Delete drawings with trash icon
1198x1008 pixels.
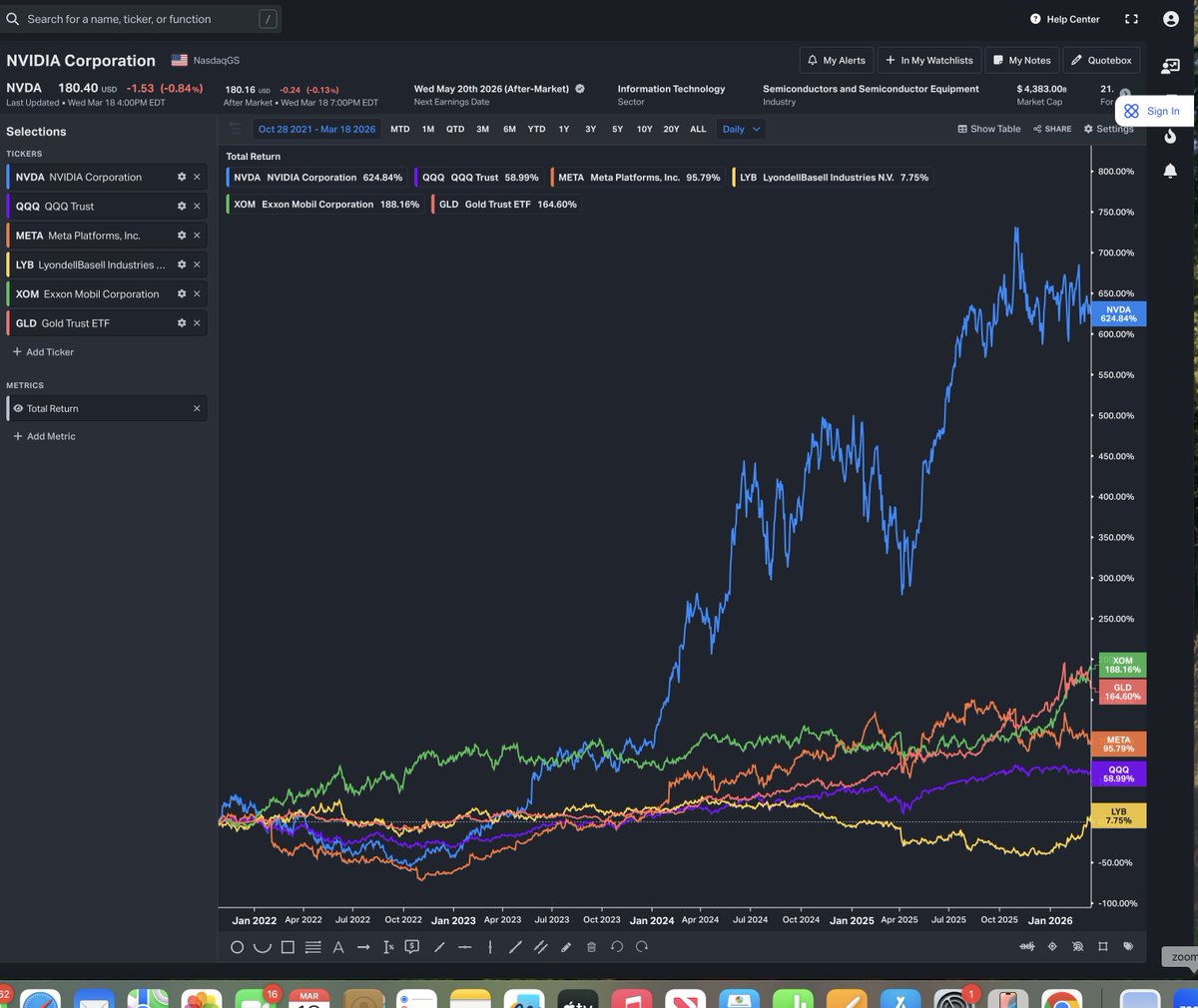pos(591,947)
